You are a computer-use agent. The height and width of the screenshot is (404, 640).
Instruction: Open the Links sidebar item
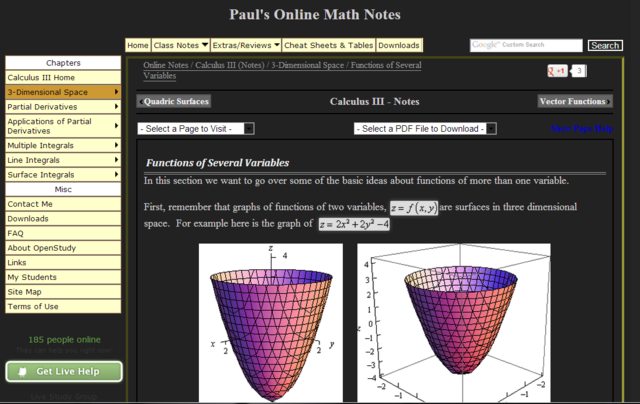(63, 263)
